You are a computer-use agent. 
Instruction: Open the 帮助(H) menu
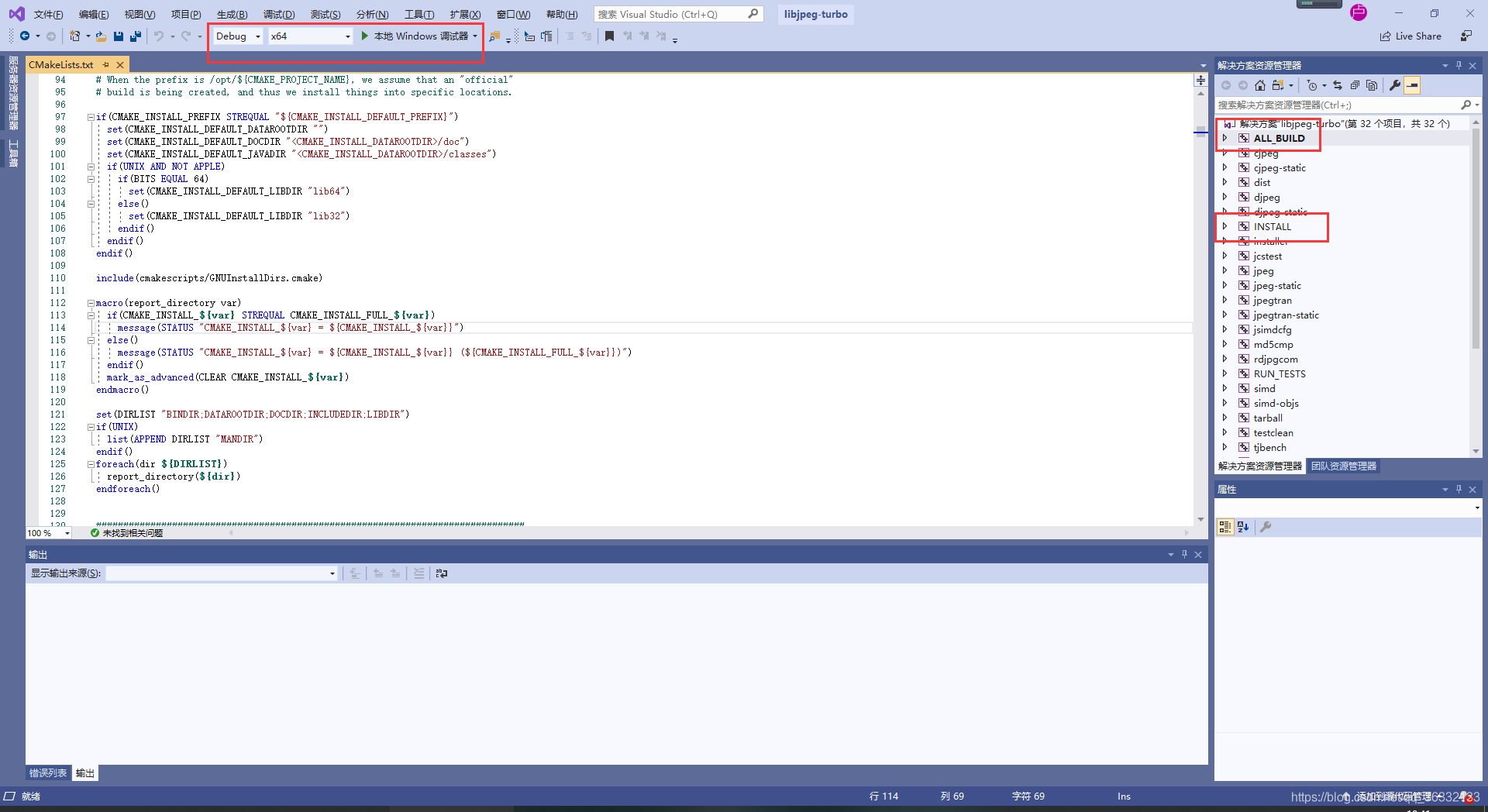tap(562, 15)
